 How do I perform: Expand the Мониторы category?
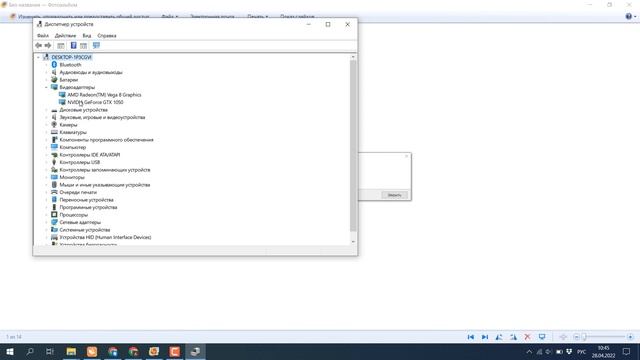(x=46, y=177)
